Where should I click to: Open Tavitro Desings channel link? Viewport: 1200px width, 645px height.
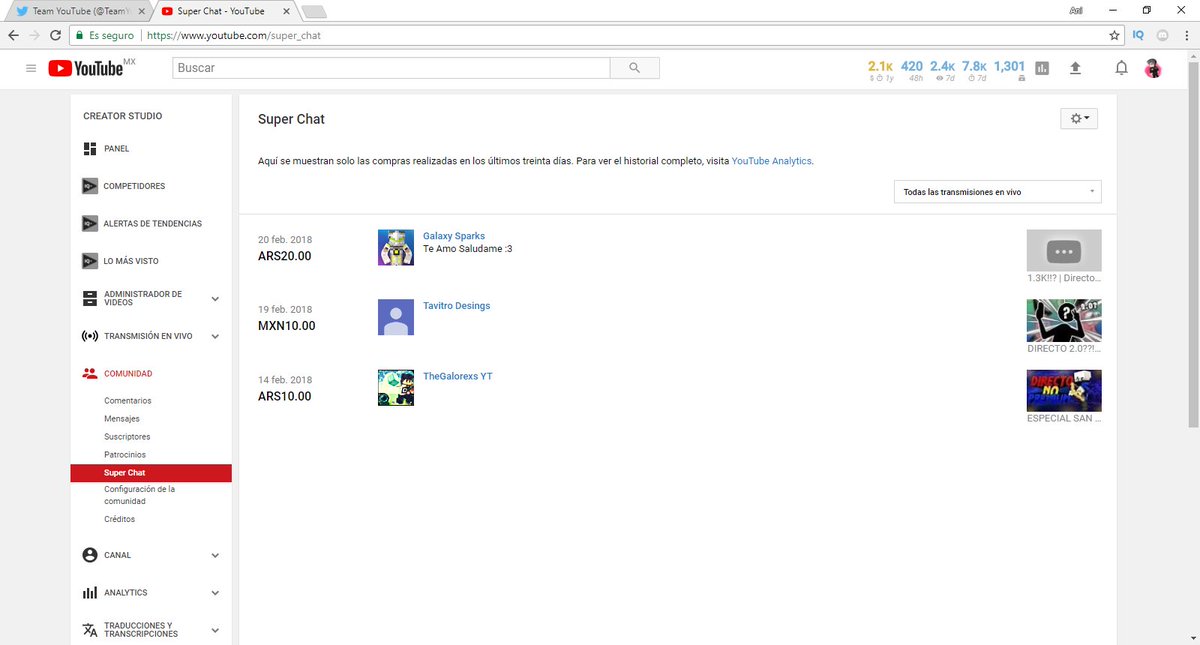pyautogui.click(x=457, y=306)
